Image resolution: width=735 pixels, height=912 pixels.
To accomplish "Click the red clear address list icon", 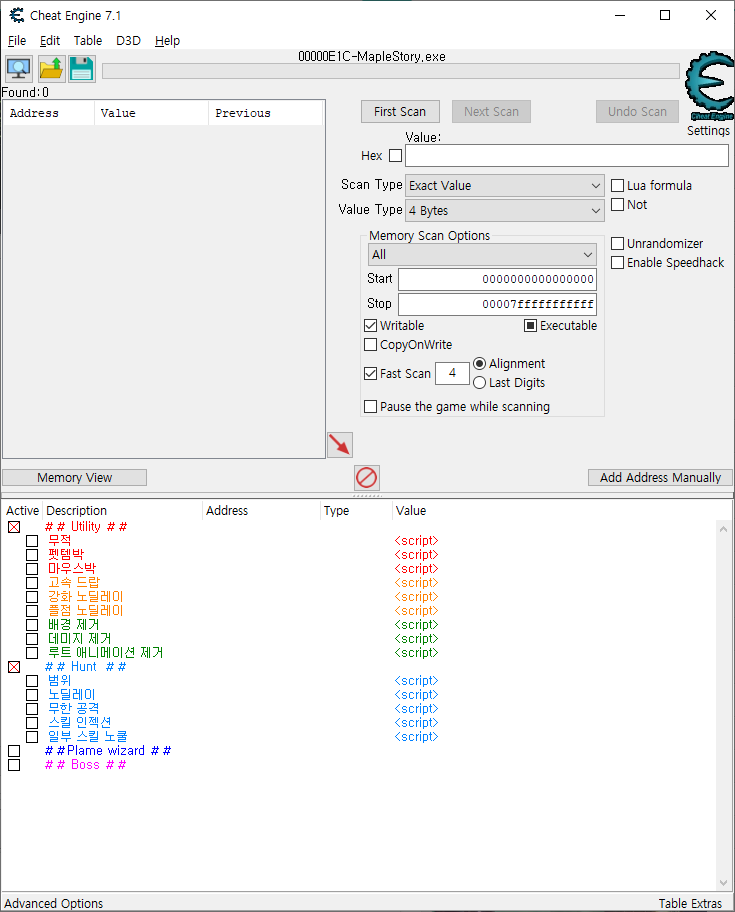I will (x=367, y=478).
